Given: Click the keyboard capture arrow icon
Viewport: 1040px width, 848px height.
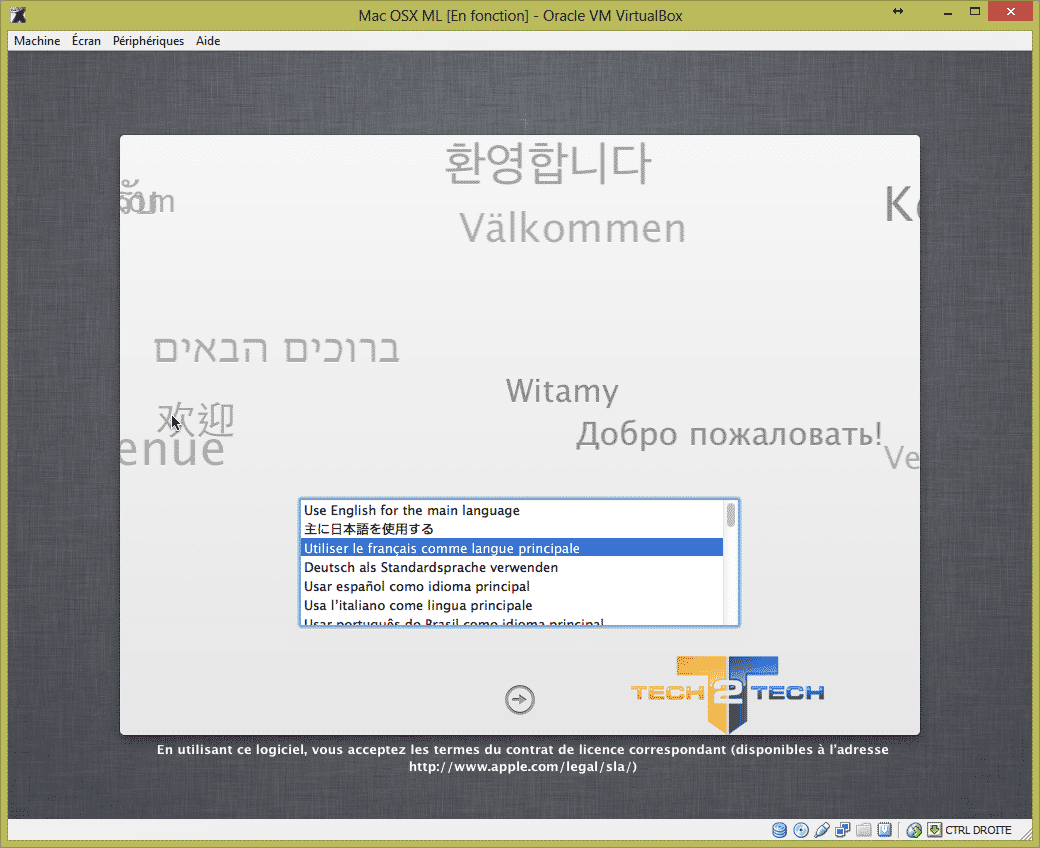Looking at the screenshot, I should [934, 830].
